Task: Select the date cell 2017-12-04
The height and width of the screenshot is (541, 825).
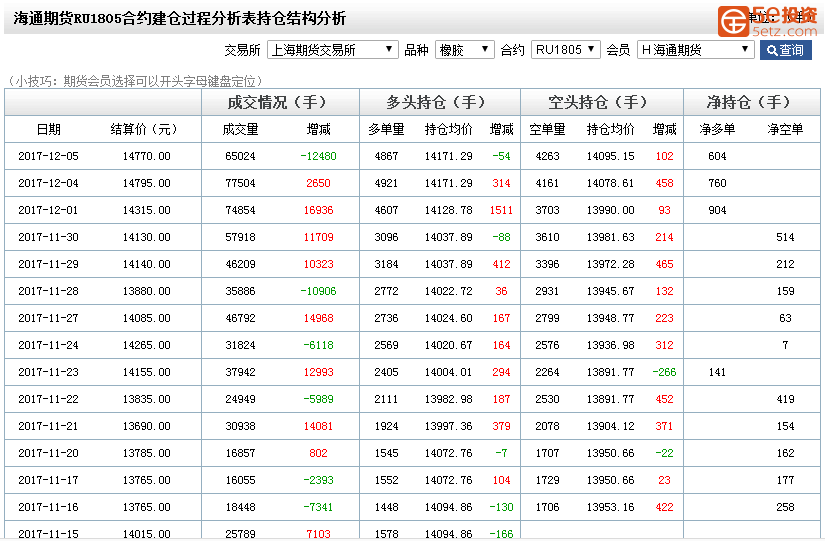Action: [x=48, y=183]
